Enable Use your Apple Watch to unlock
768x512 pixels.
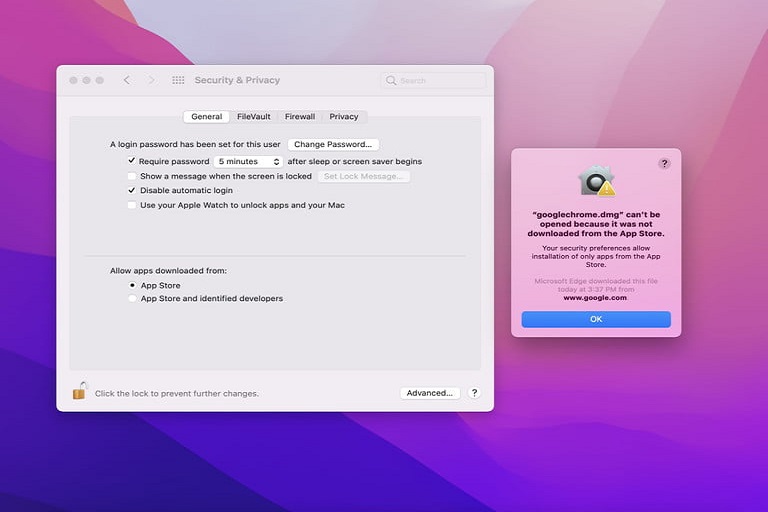tap(132, 205)
